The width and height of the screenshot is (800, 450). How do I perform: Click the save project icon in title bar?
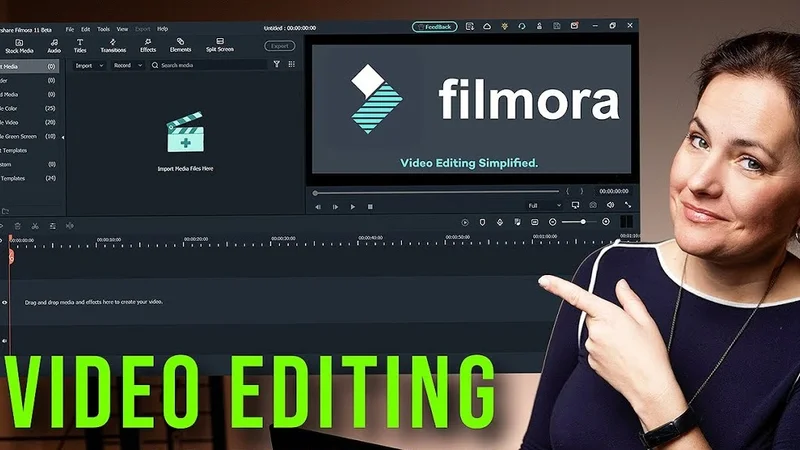(557, 26)
